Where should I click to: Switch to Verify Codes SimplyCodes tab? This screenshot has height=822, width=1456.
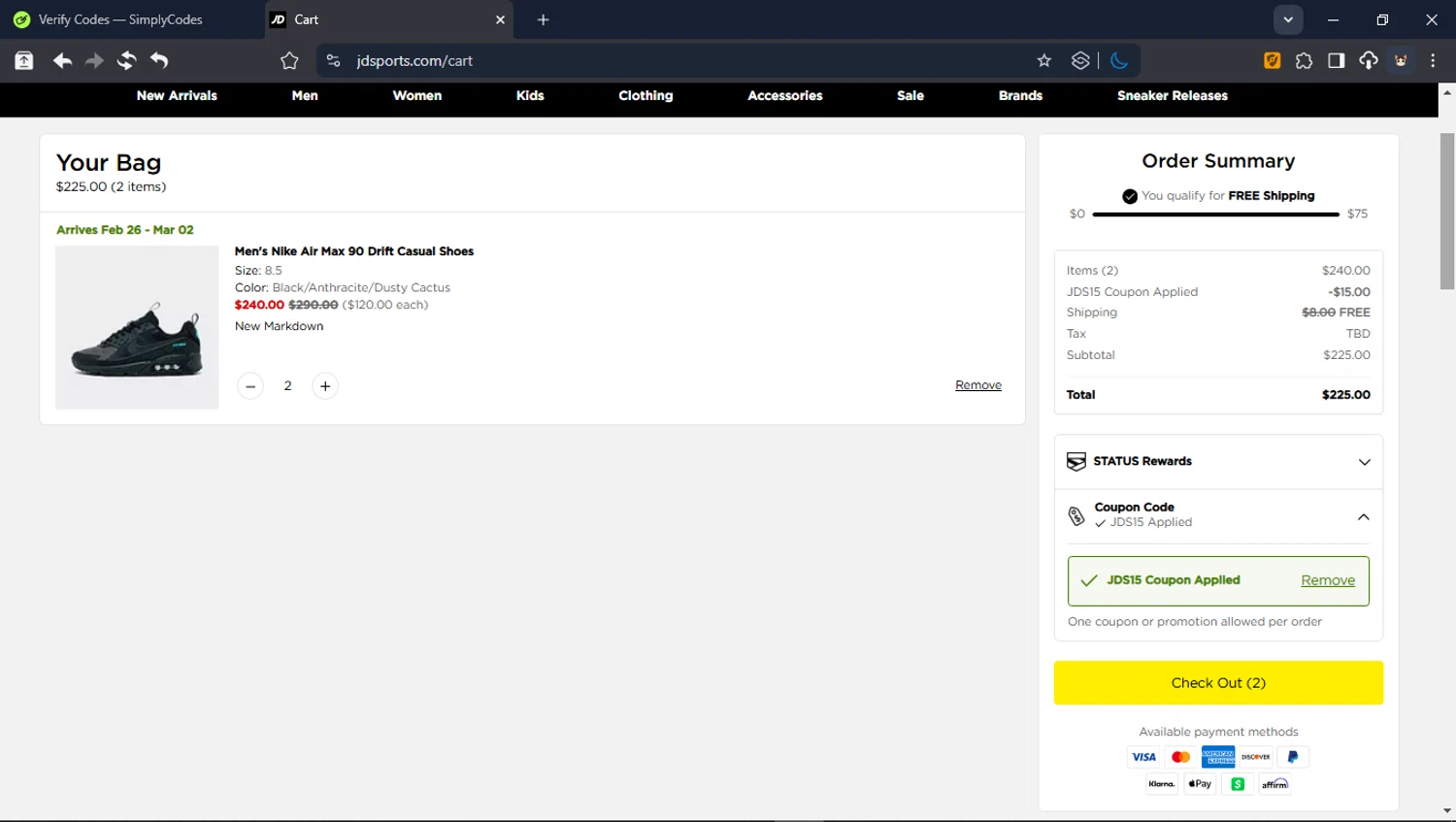click(131, 19)
